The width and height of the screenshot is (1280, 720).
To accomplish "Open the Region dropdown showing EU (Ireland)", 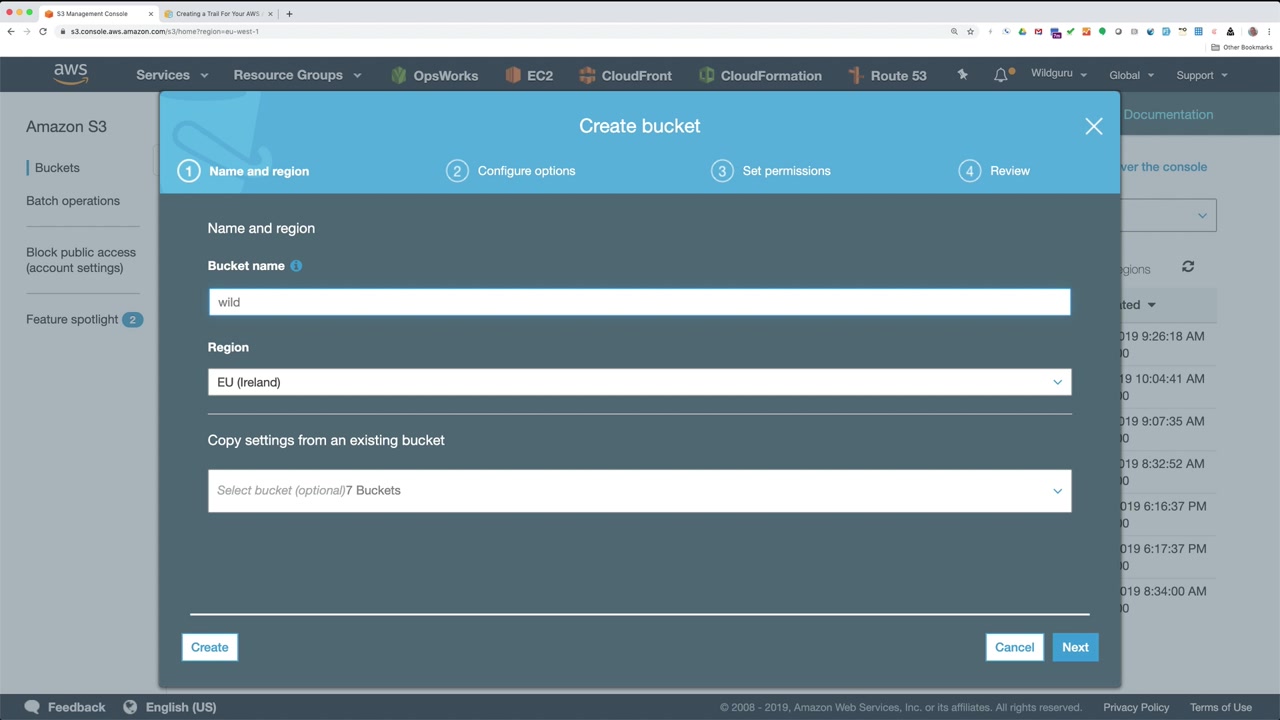I will click(x=639, y=382).
